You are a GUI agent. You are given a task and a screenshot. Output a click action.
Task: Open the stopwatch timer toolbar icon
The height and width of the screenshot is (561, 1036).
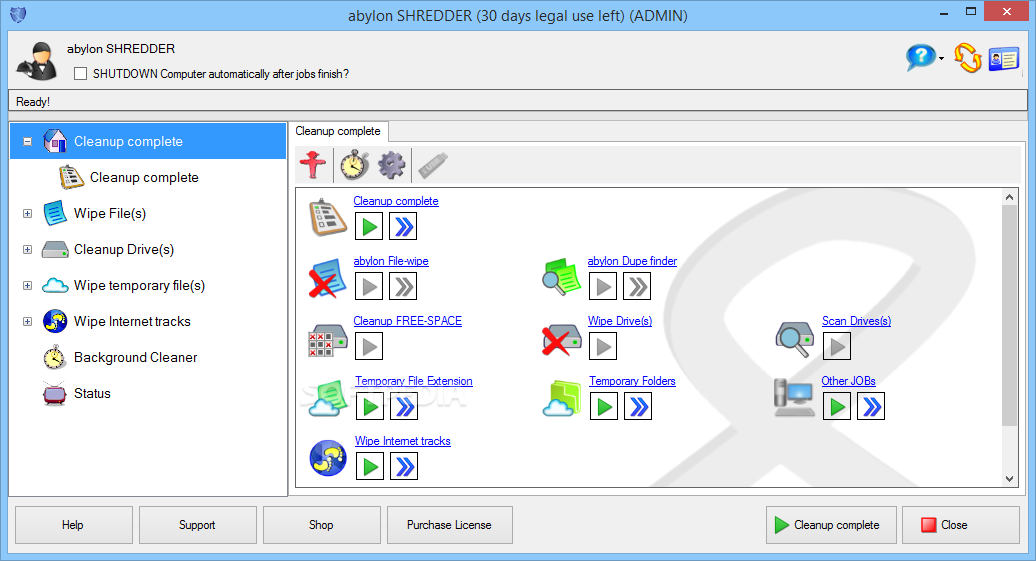pyautogui.click(x=354, y=165)
